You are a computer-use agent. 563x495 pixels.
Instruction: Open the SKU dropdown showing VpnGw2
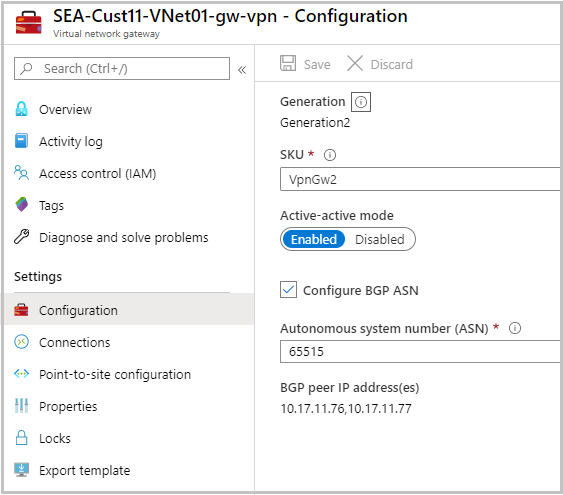[x=421, y=179]
